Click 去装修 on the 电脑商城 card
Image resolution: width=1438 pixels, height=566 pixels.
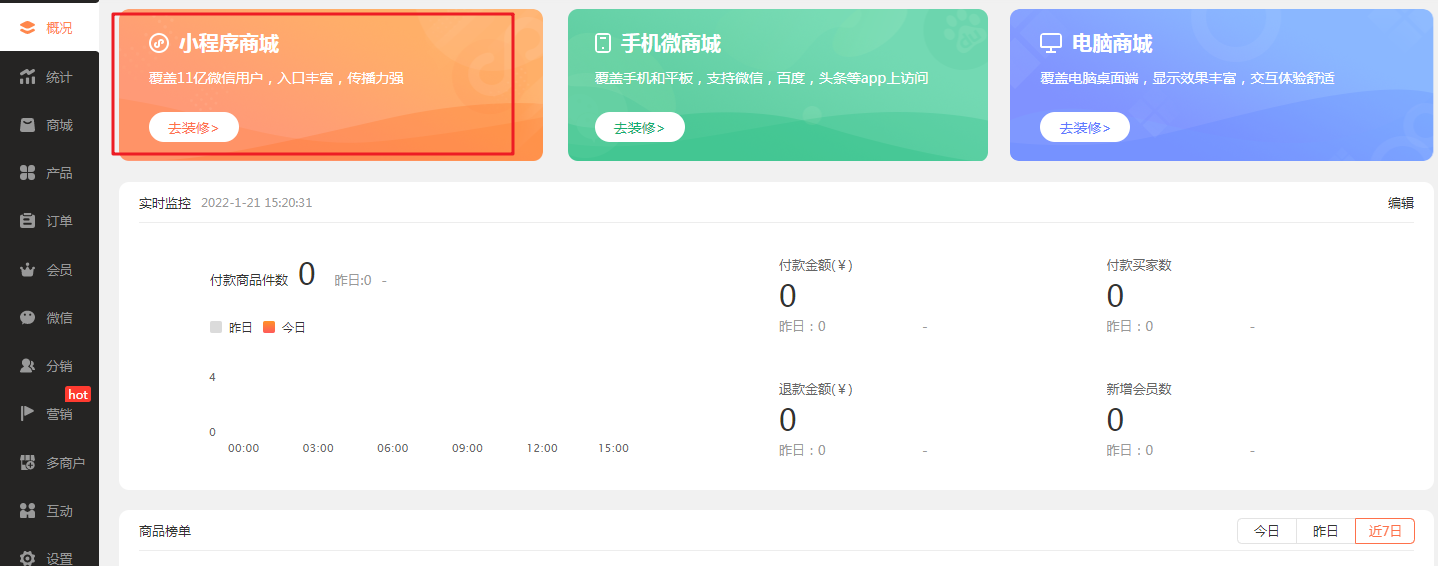click(1085, 128)
